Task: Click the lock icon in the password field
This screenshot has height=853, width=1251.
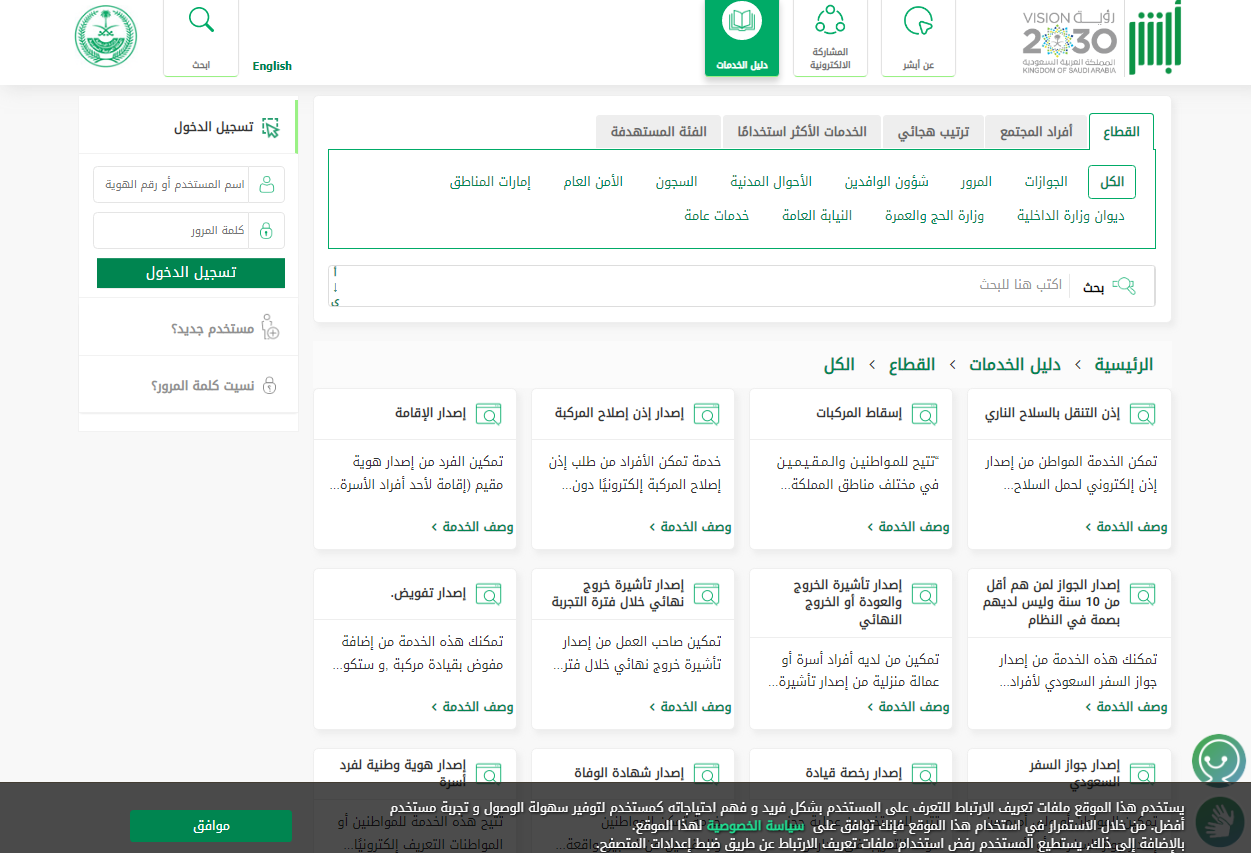Action: click(x=266, y=231)
